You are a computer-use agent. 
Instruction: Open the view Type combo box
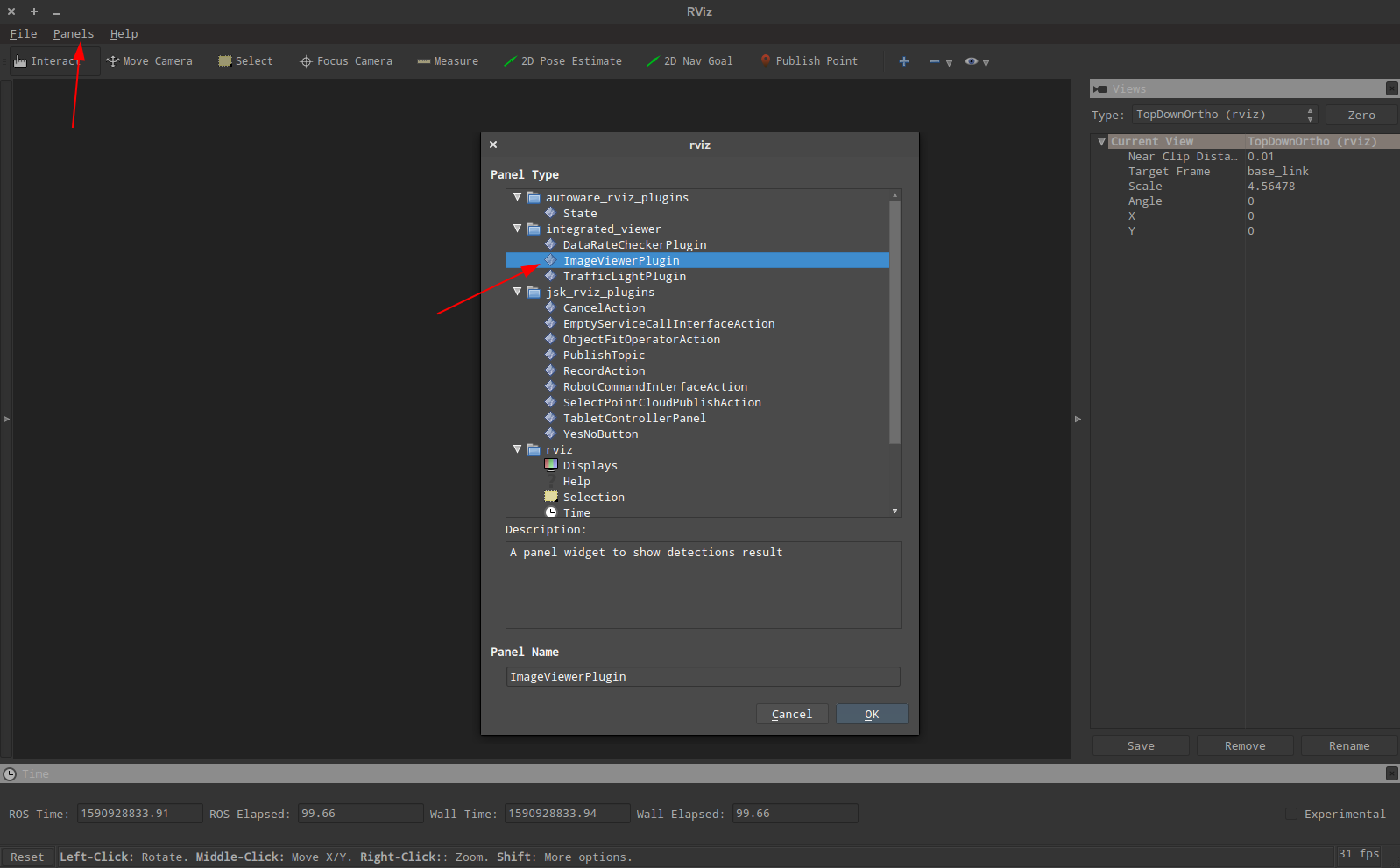(1225, 115)
